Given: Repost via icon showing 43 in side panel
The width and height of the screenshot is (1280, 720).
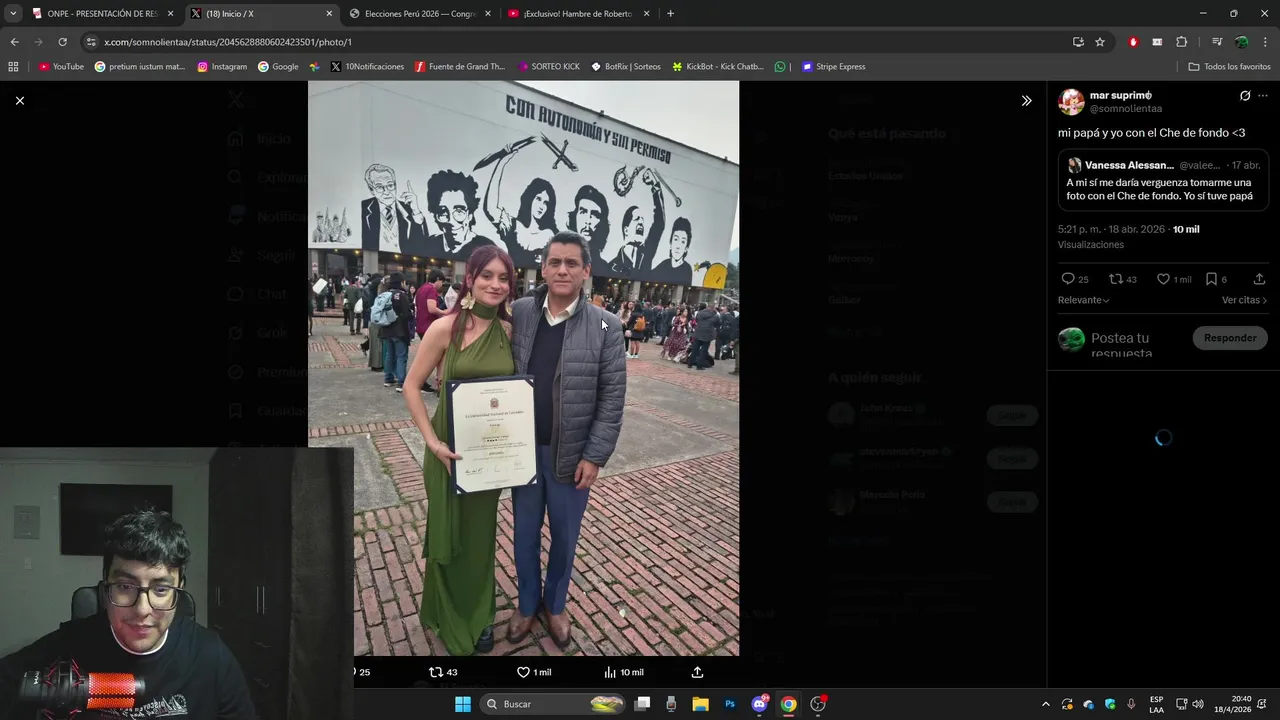Looking at the screenshot, I should tap(1123, 279).
